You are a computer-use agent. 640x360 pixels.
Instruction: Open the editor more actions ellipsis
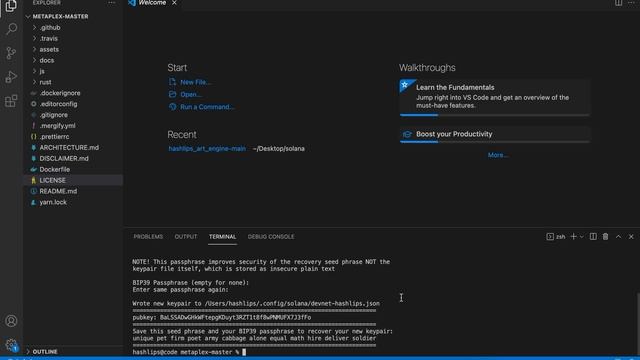(x=631, y=3)
